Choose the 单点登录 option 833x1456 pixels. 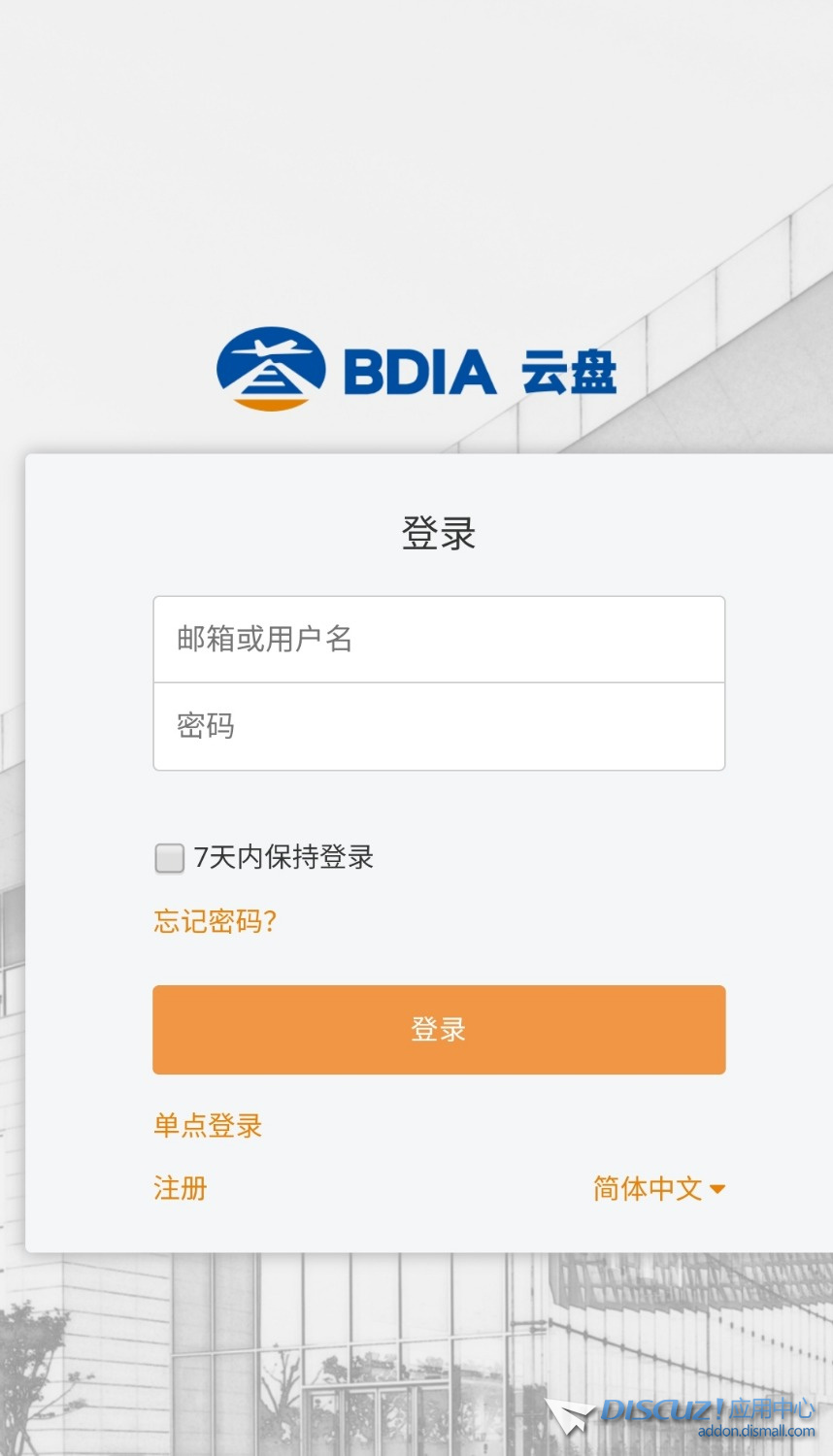point(208,1126)
